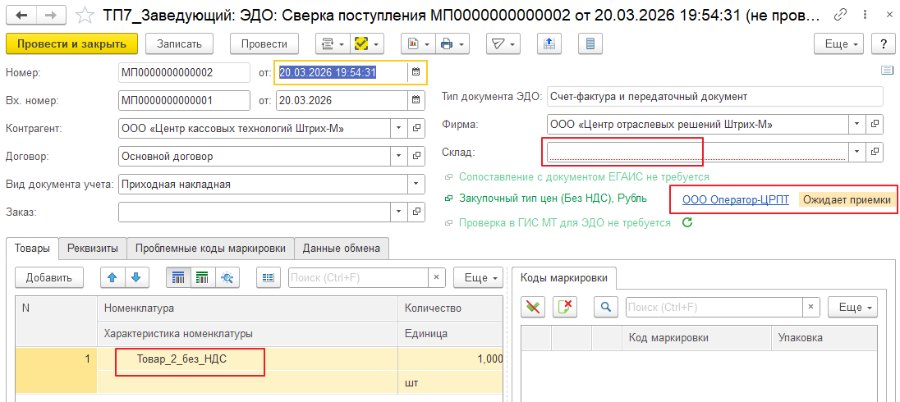Click the Записать button
Image resolution: width=900 pixels, height=402 pixels.
click(x=179, y=44)
